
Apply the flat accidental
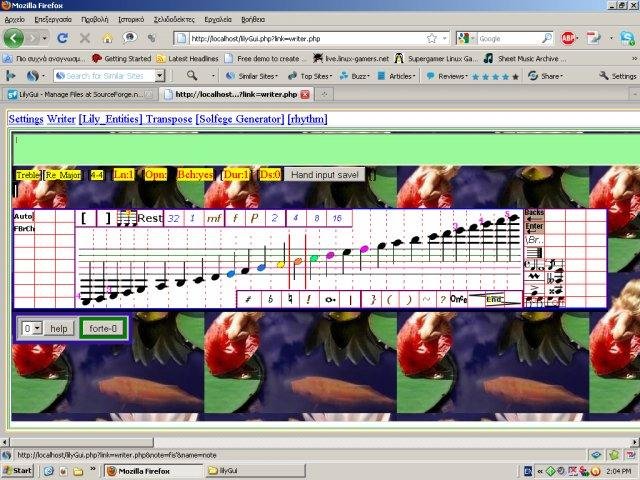[270, 300]
